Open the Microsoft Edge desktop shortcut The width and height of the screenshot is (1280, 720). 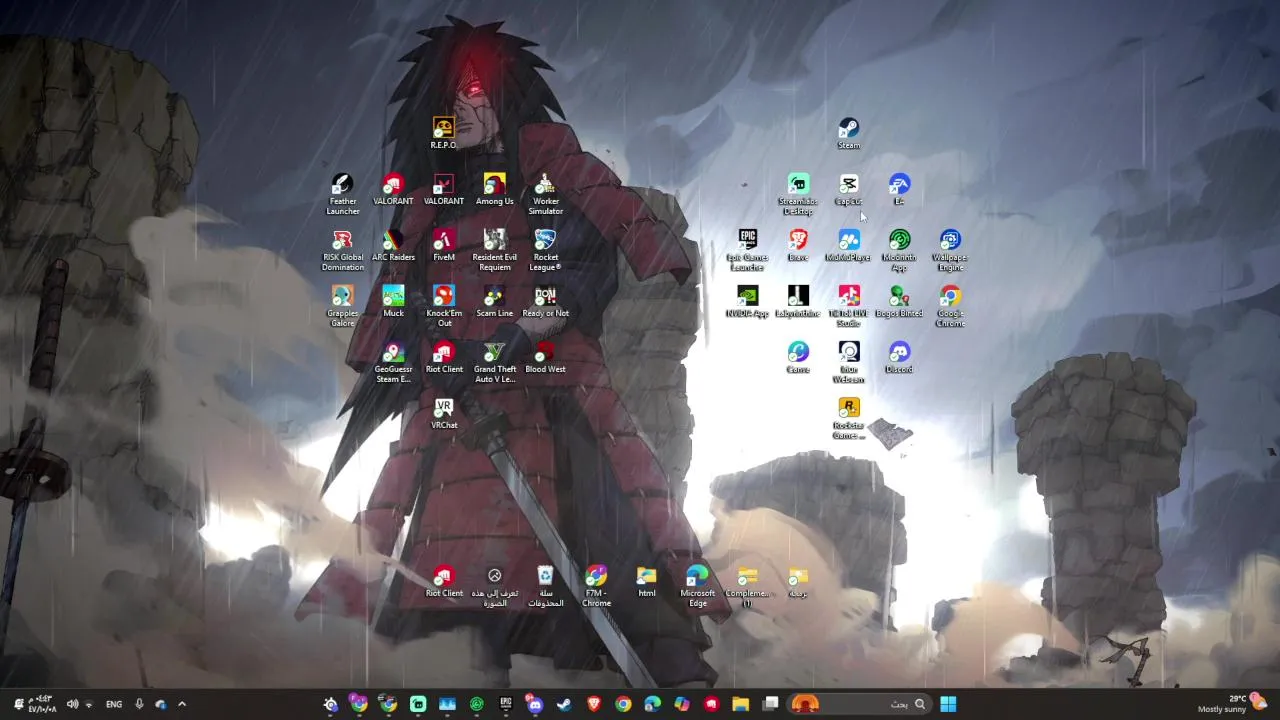tap(697, 586)
